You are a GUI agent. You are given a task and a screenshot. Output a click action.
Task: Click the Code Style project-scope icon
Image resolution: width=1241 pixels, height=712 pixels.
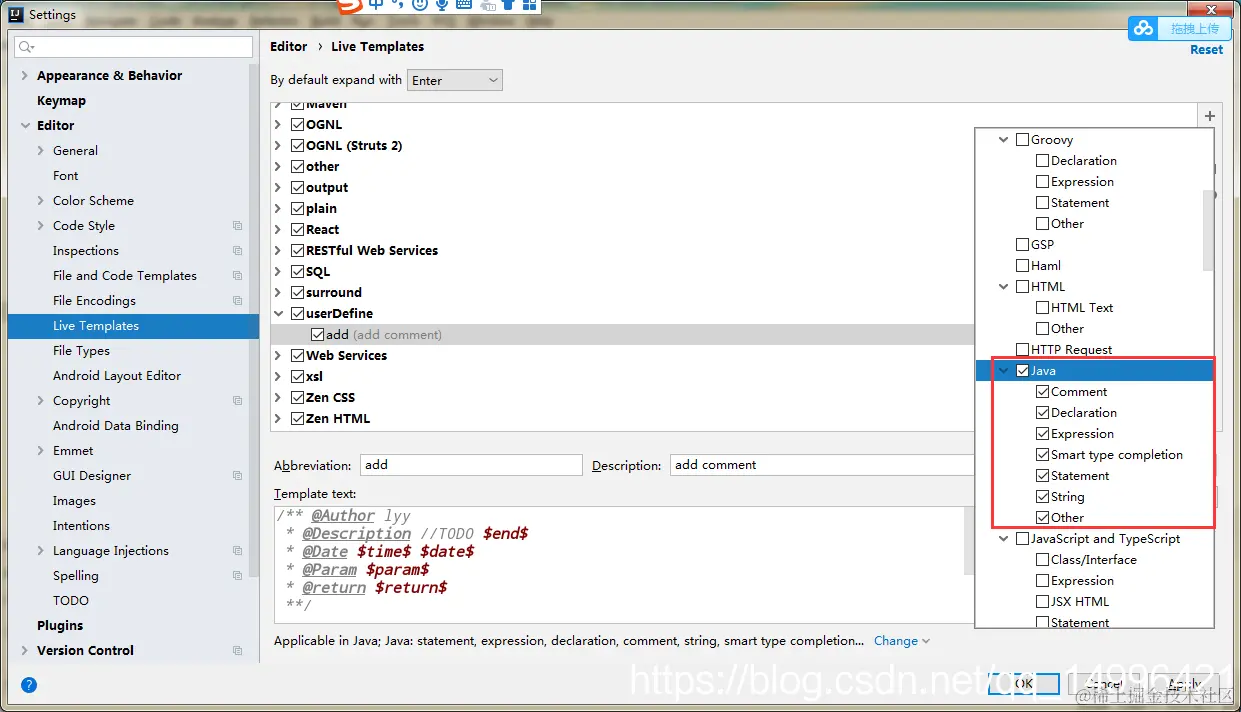point(237,226)
